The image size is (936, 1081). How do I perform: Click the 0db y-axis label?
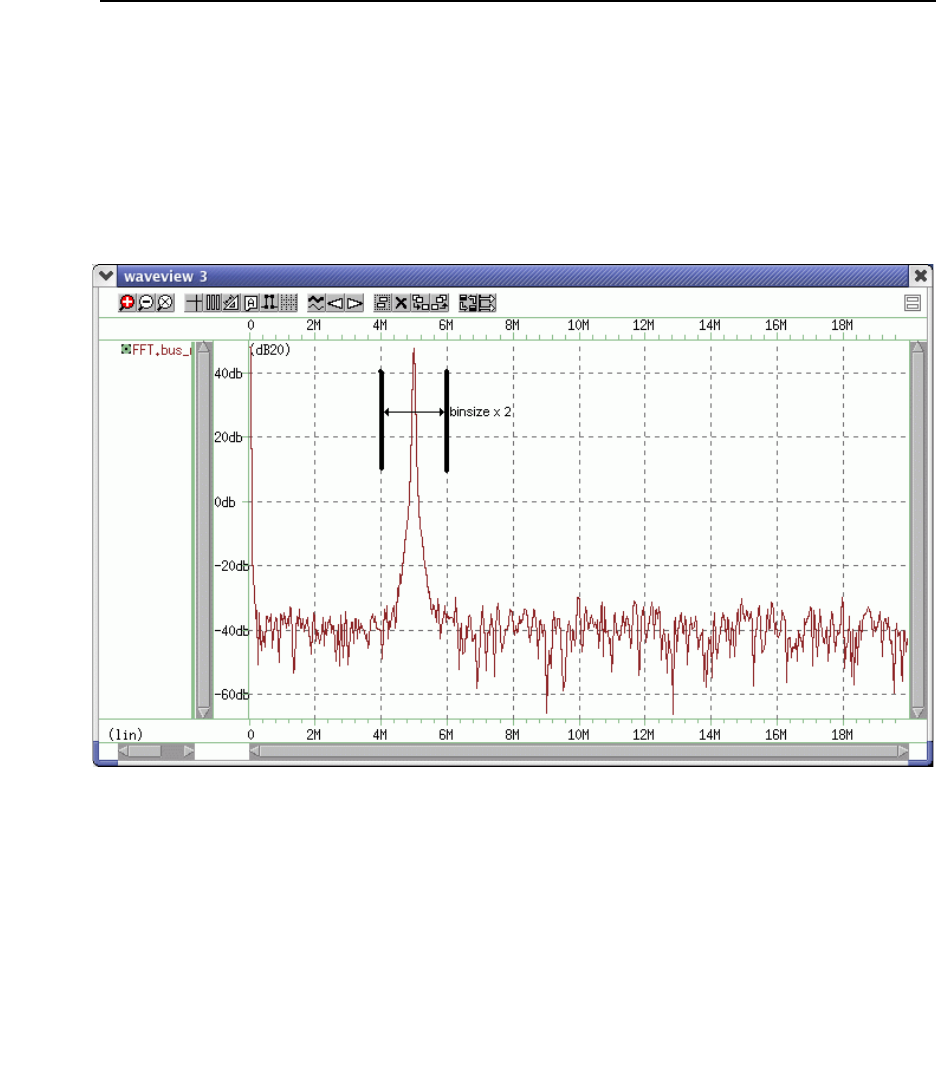(225, 502)
